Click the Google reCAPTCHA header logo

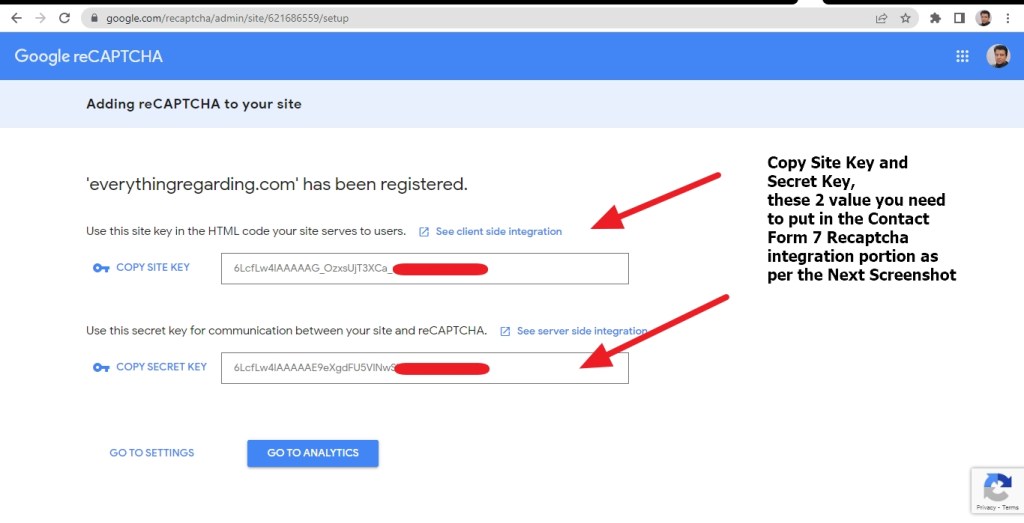tap(88, 57)
